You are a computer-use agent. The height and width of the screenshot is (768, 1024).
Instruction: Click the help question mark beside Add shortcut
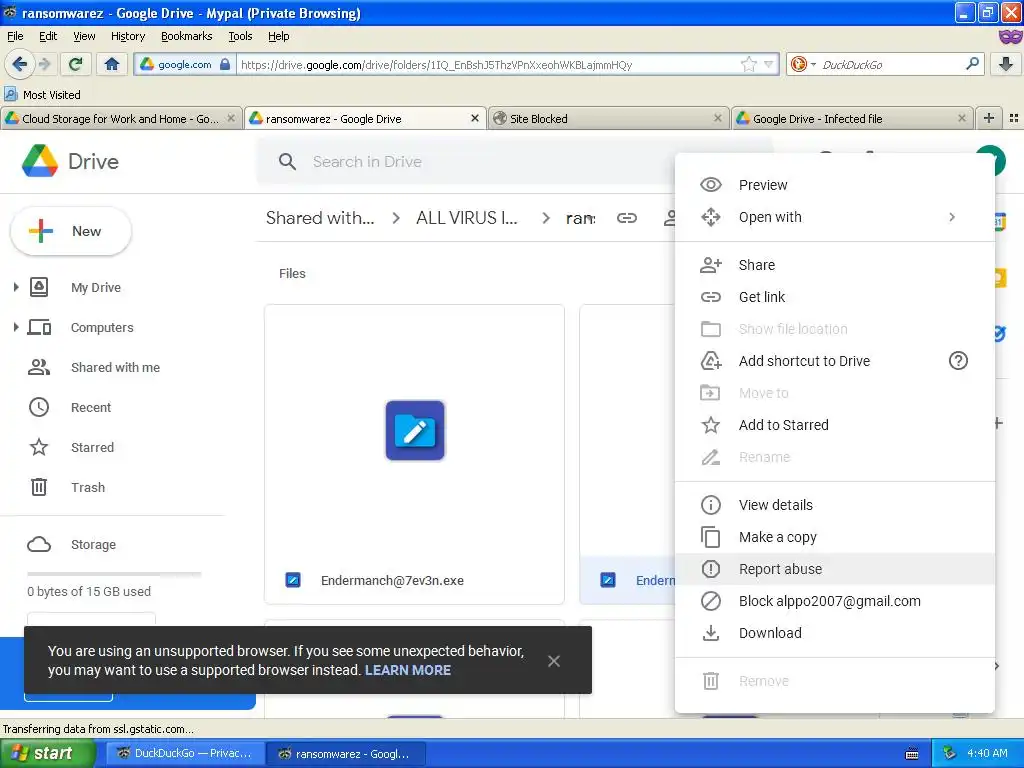tap(958, 360)
